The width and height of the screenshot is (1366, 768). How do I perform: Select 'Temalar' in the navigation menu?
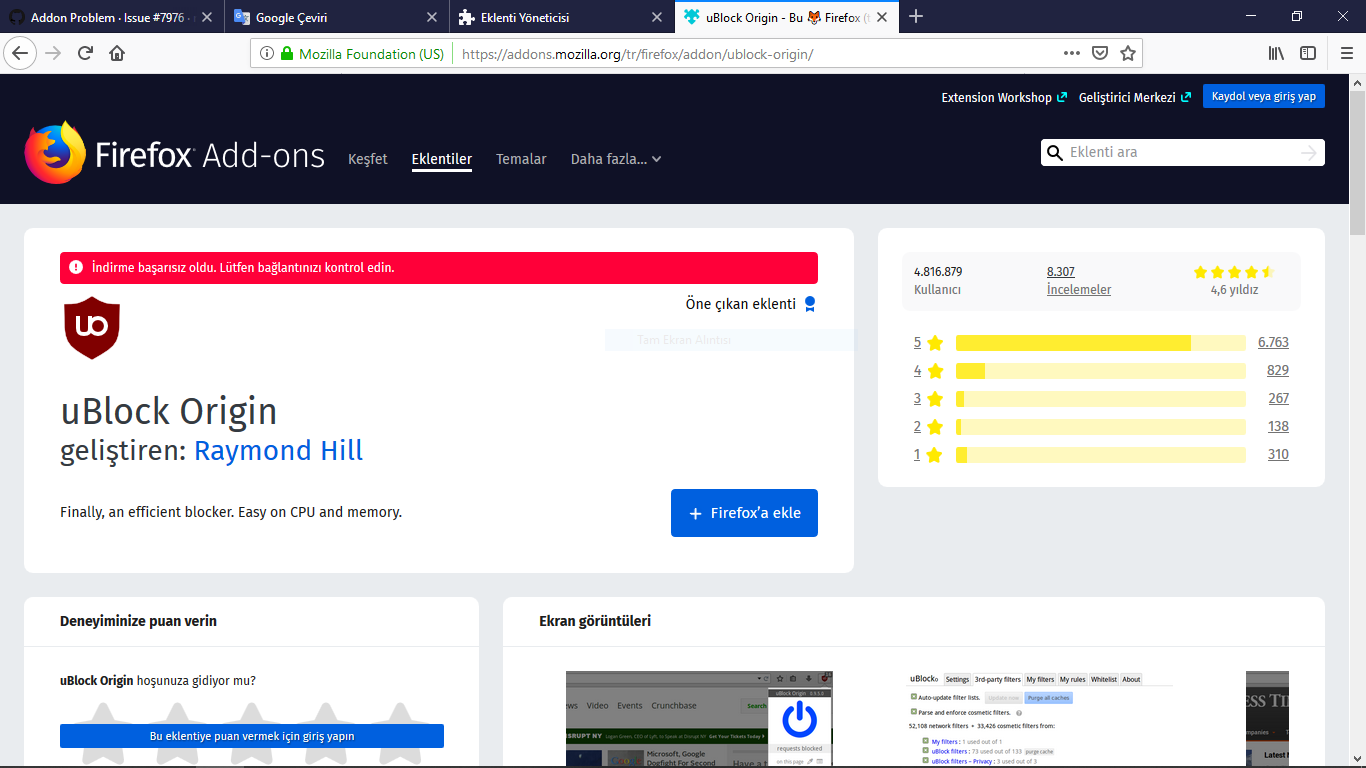coord(521,159)
